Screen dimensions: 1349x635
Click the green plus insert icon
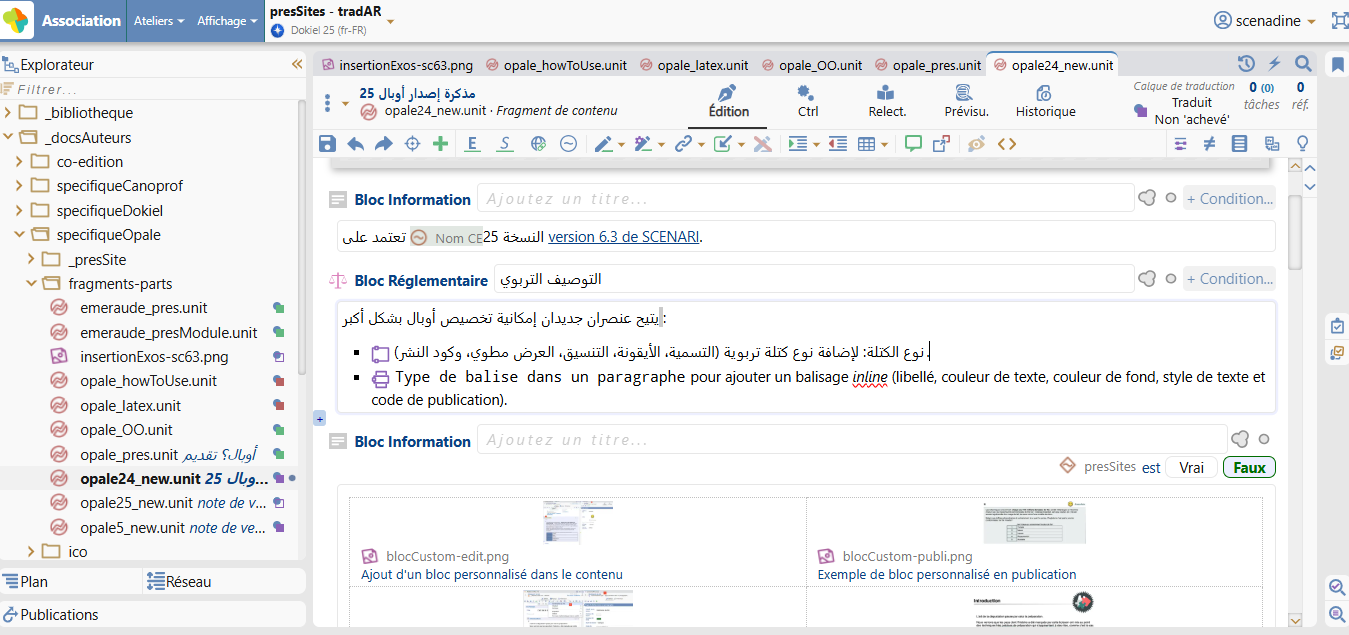click(440, 144)
